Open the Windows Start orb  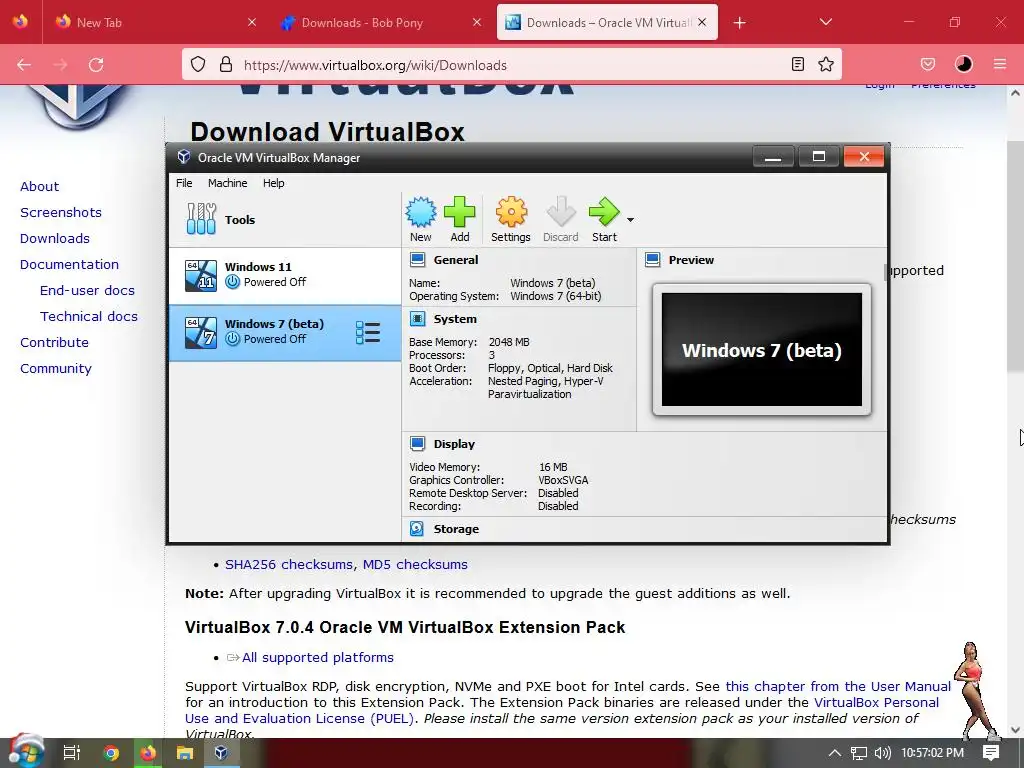26,752
